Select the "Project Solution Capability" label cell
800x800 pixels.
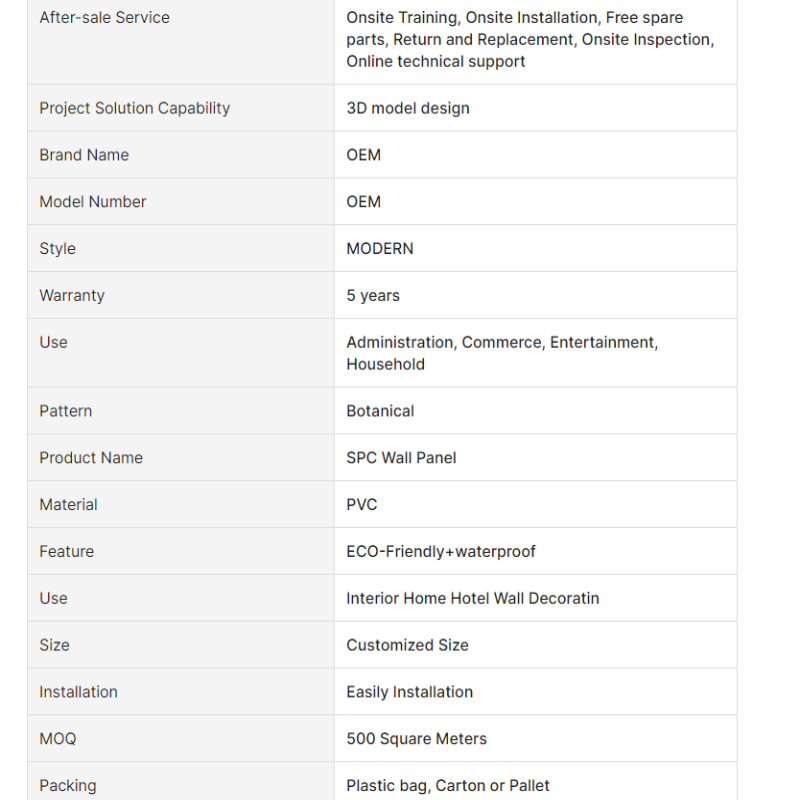134,108
